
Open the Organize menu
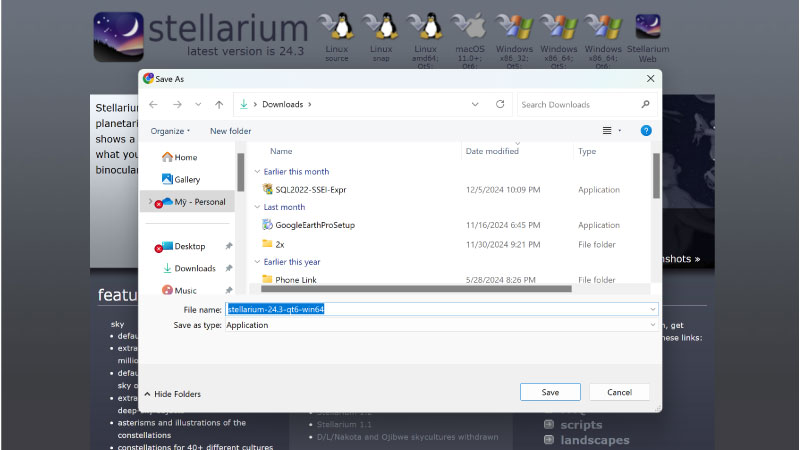170,131
